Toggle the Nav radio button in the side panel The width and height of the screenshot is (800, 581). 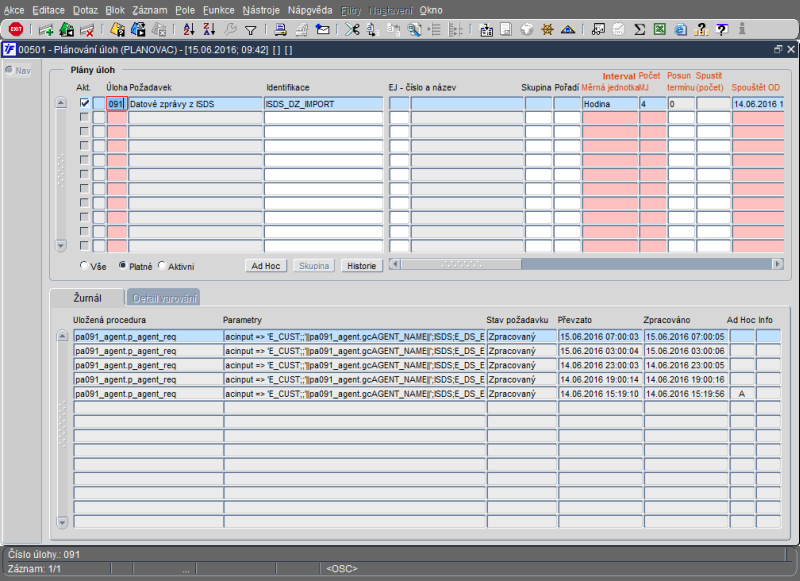(9, 70)
